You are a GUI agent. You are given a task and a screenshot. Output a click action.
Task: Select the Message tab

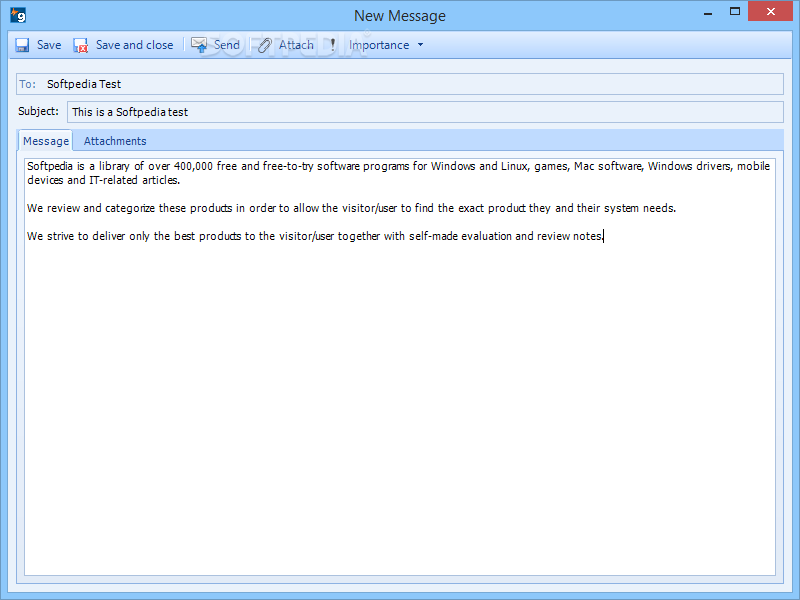[45, 141]
